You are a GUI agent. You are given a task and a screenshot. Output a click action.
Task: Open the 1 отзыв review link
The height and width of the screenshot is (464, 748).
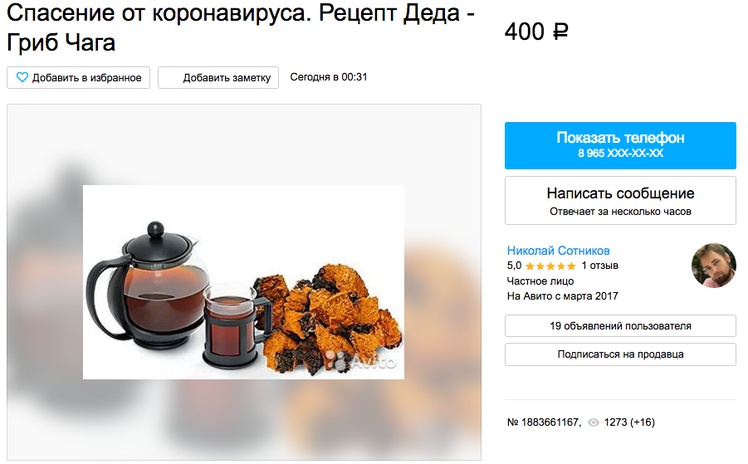point(599,266)
